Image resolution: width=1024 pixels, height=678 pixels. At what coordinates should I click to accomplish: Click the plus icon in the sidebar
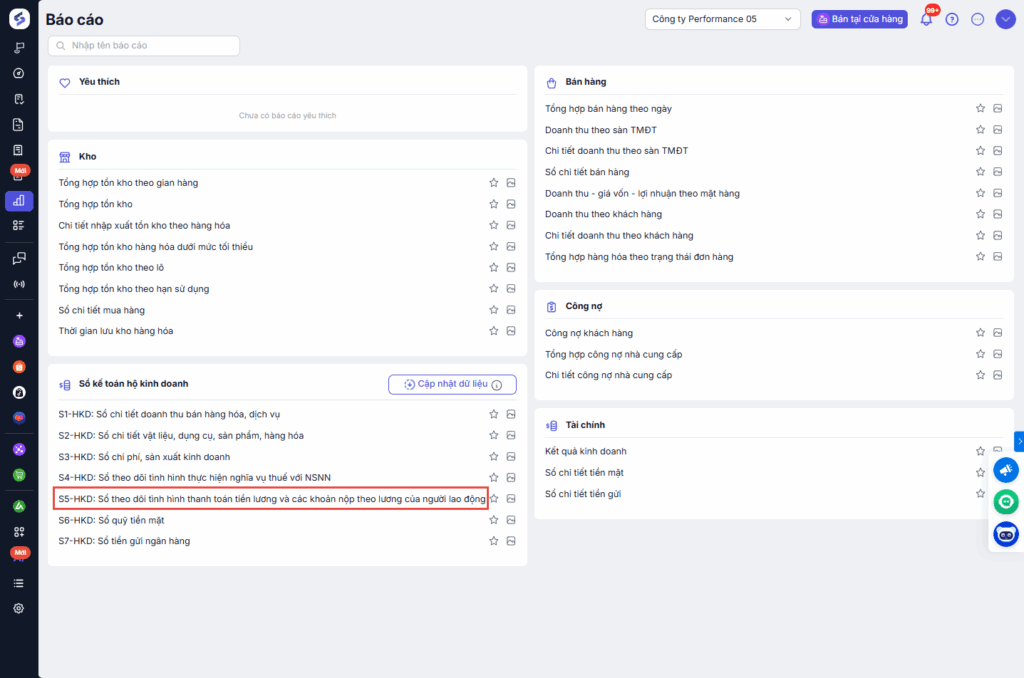18,316
